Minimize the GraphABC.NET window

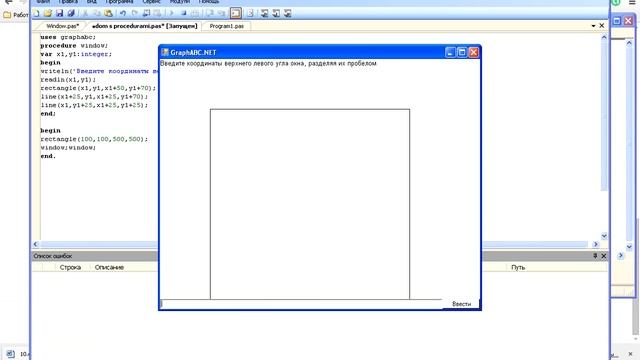pyautogui.click(x=450, y=52)
